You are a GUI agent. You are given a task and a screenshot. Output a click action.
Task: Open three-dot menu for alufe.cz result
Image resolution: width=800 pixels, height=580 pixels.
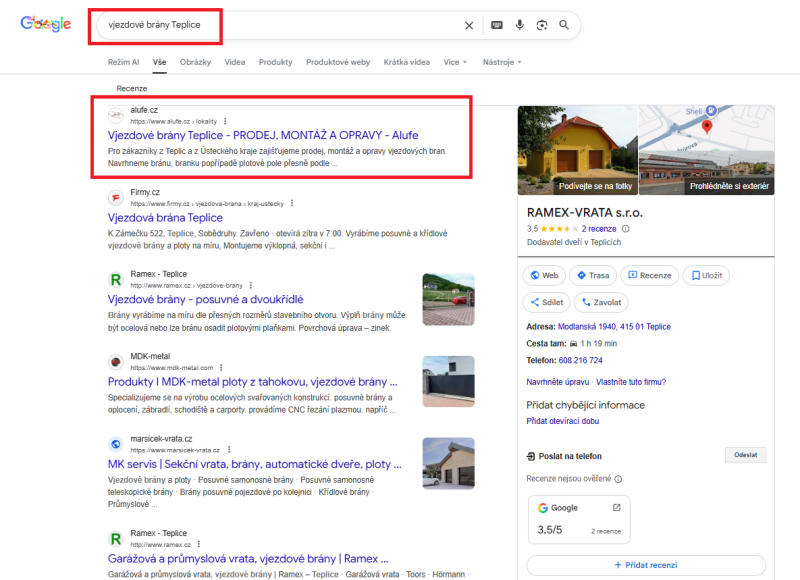click(225, 120)
